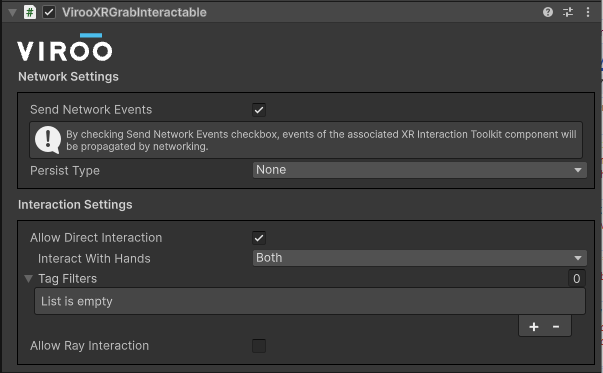Open the component presets icon
The image size is (603, 373).
tap(568, 12)
